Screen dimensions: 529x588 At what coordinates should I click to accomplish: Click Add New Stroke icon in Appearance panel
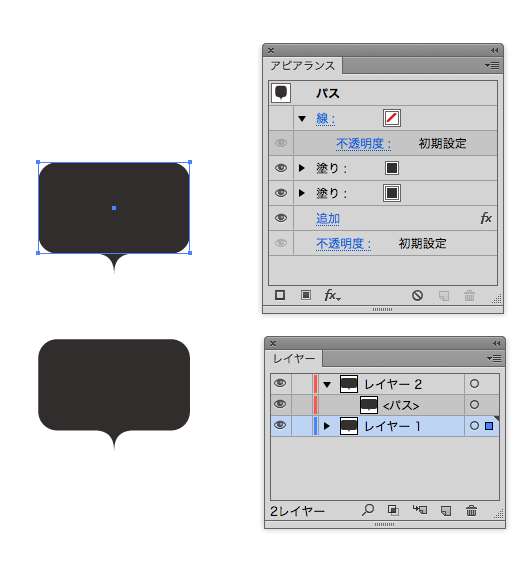click(x=280, y=295)
